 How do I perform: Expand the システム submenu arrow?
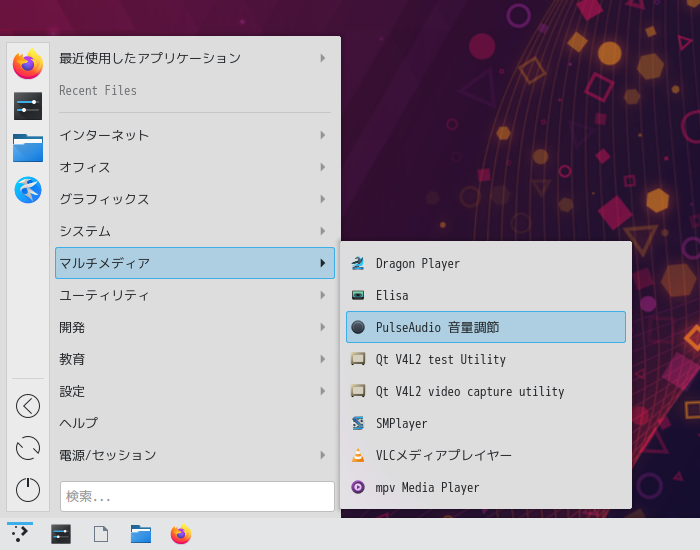pos(323,231)
